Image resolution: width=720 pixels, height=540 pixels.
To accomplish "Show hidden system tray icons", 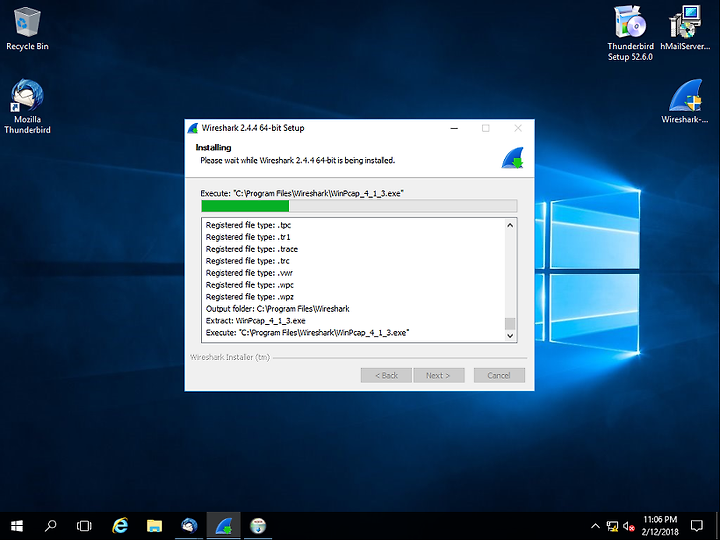I will point(595,526).
